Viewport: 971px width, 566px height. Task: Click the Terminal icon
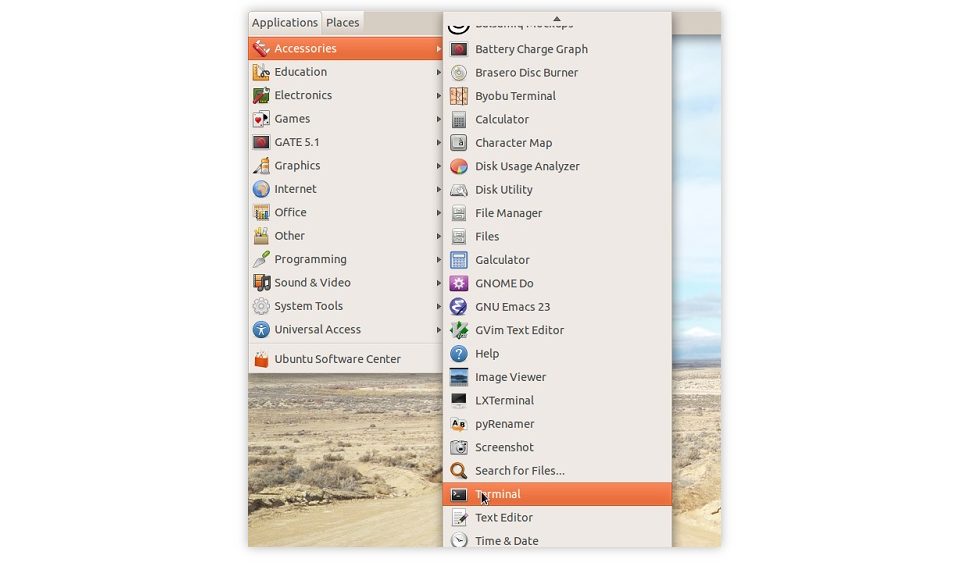point(459,494)
